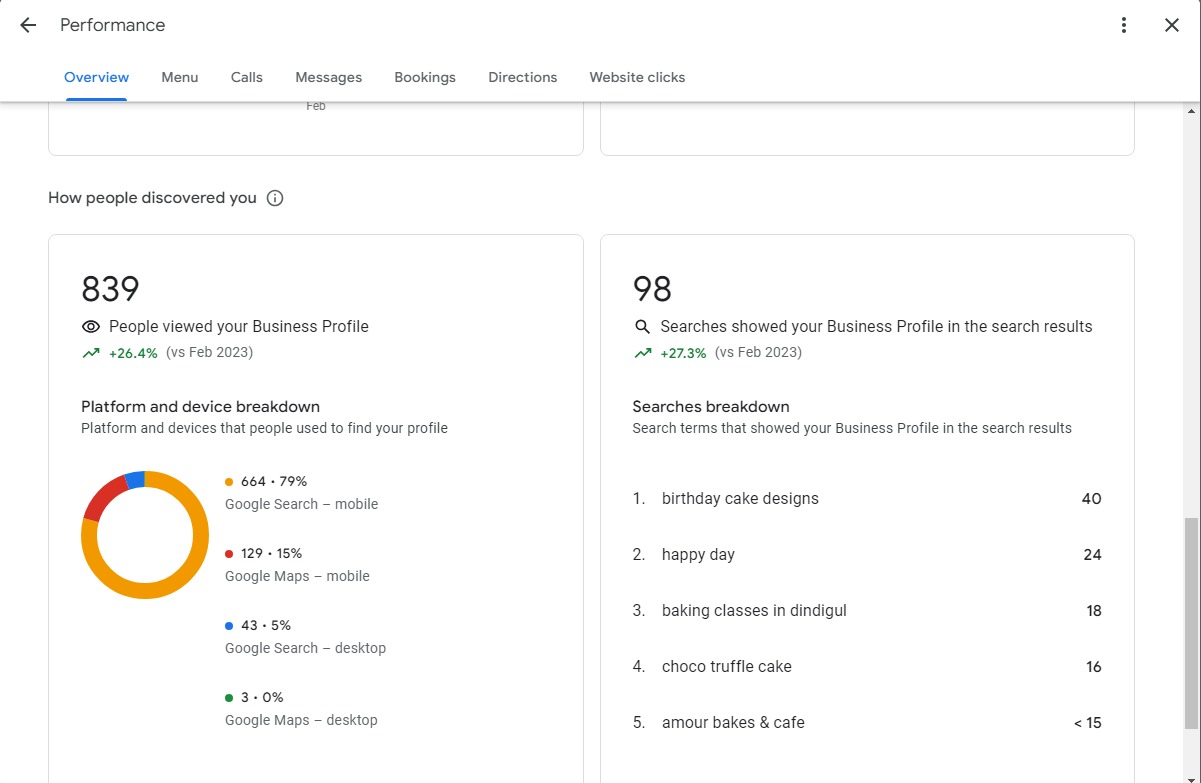Select the 'amour bakes & cafe' search term
1201x783 pixels.
[x=733, y=723]
